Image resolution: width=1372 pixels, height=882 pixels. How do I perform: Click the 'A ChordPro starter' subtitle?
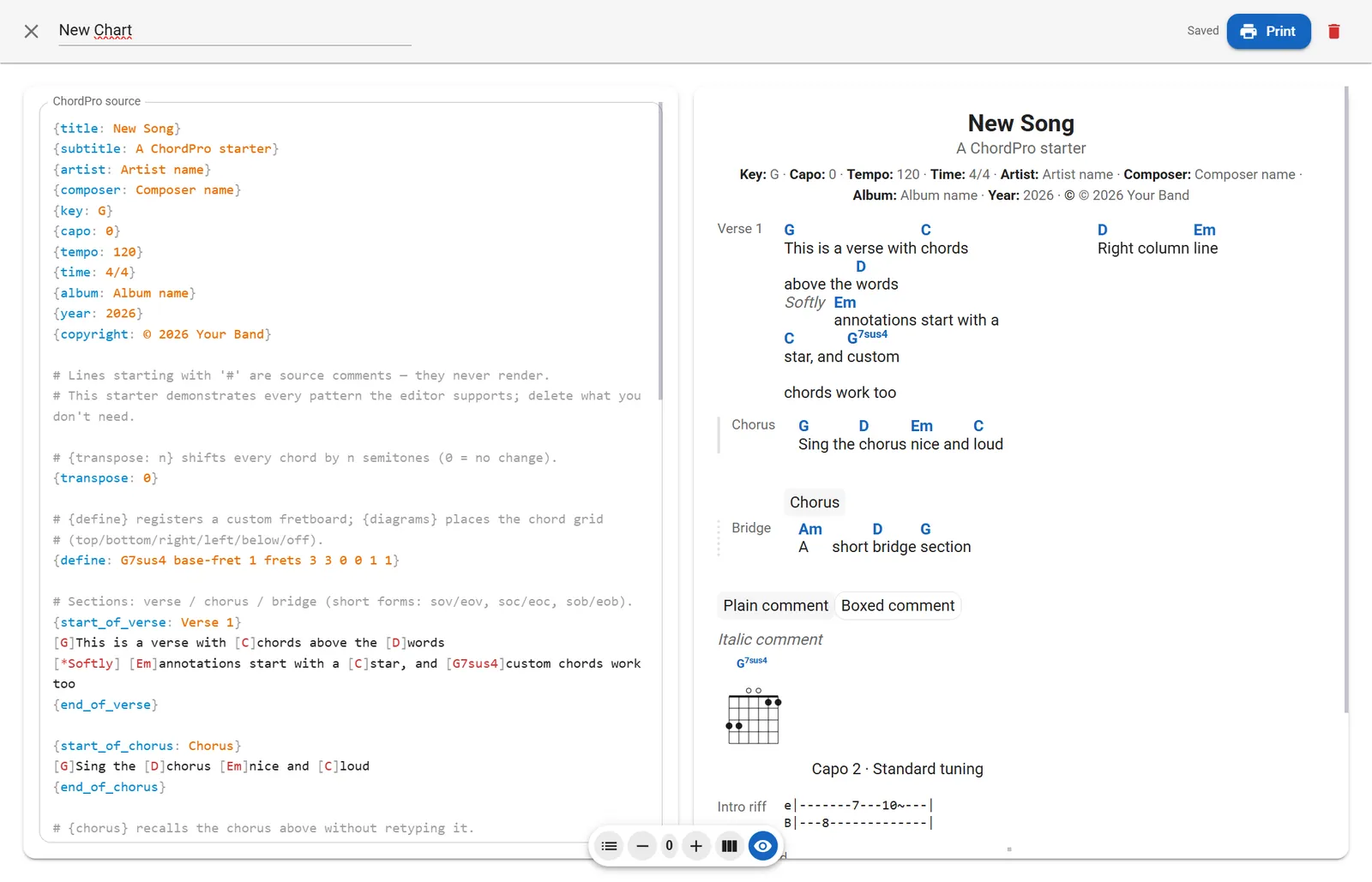tap(1020, 148)
